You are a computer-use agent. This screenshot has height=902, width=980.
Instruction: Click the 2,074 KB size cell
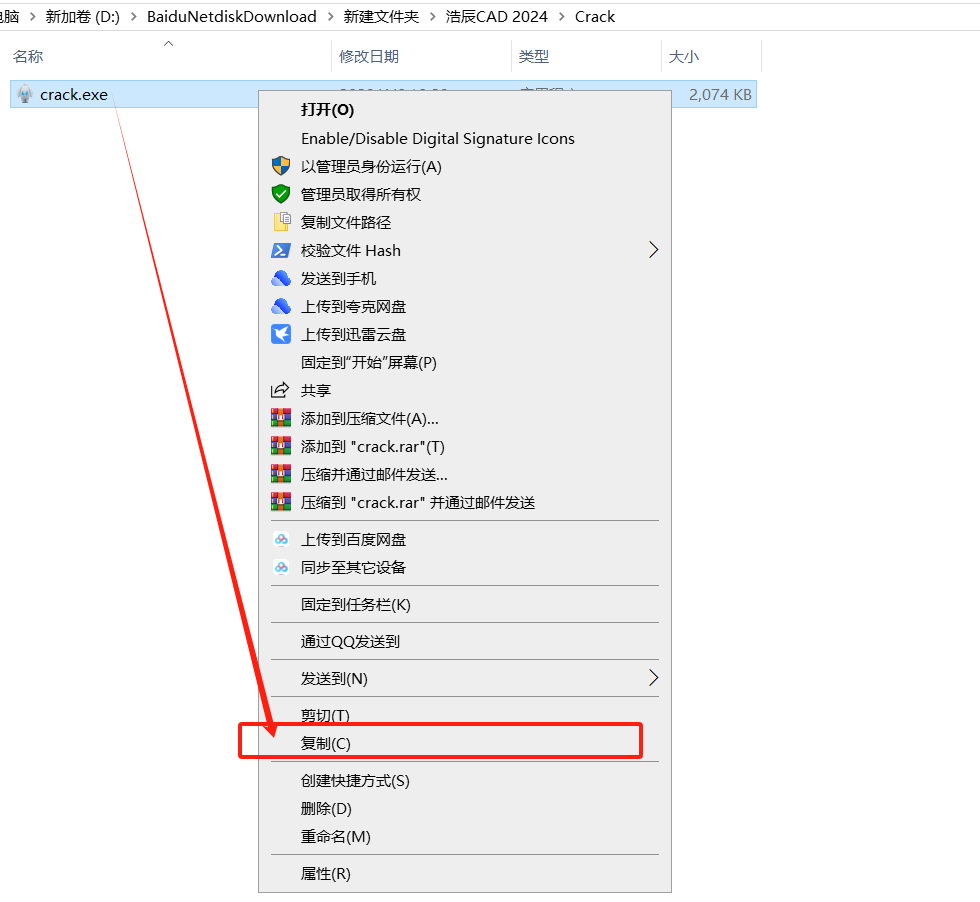coord(720,94)
